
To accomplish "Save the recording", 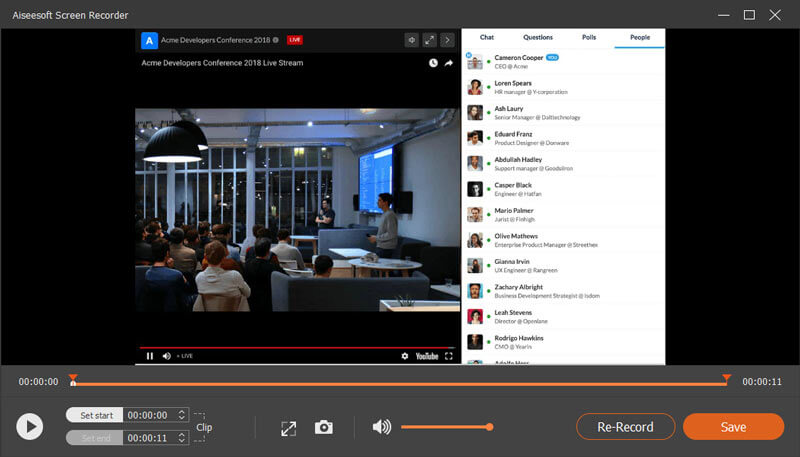I will click(733, 427).
